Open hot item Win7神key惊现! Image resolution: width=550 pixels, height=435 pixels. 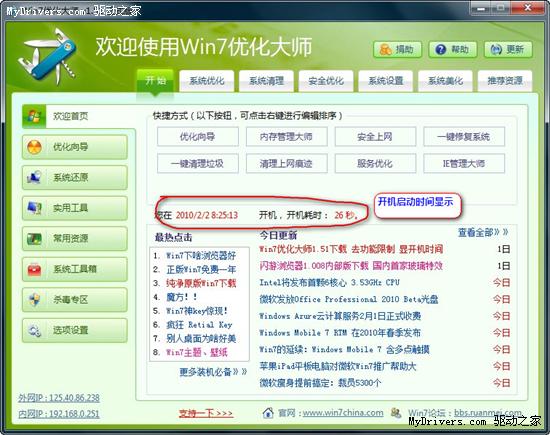197,311
